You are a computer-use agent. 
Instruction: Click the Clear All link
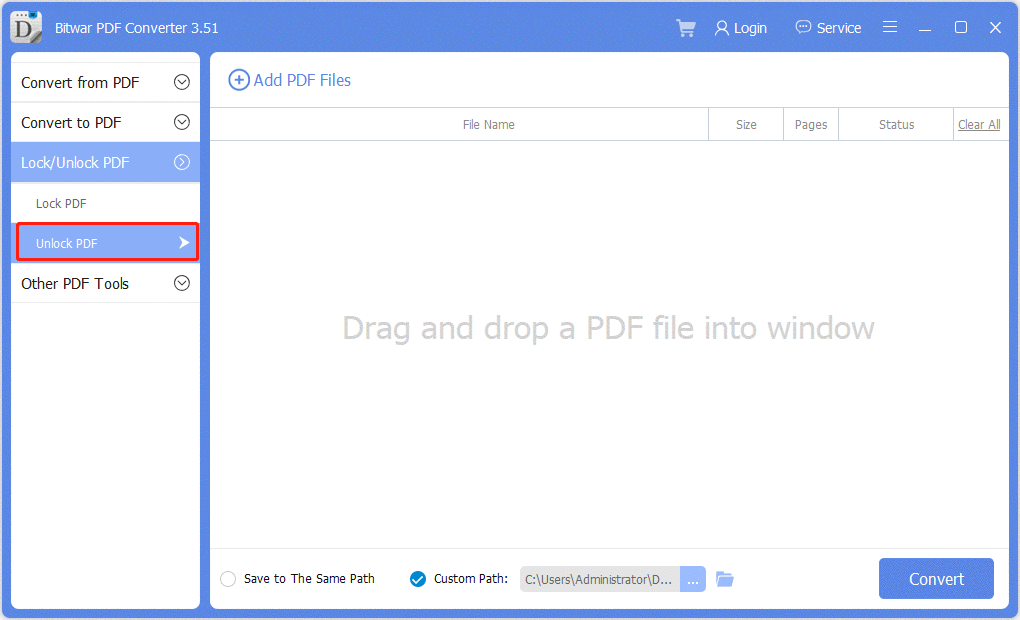[x=978, y=124]
